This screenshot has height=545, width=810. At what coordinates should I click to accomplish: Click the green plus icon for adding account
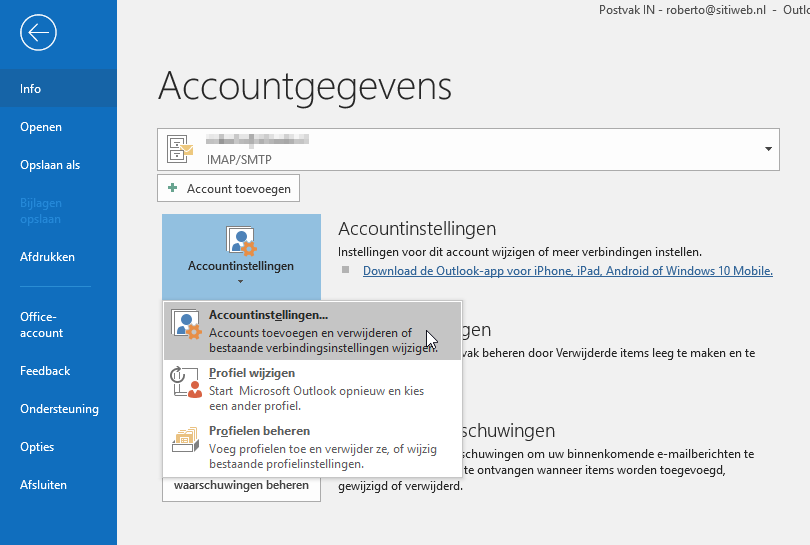point(173,188)
